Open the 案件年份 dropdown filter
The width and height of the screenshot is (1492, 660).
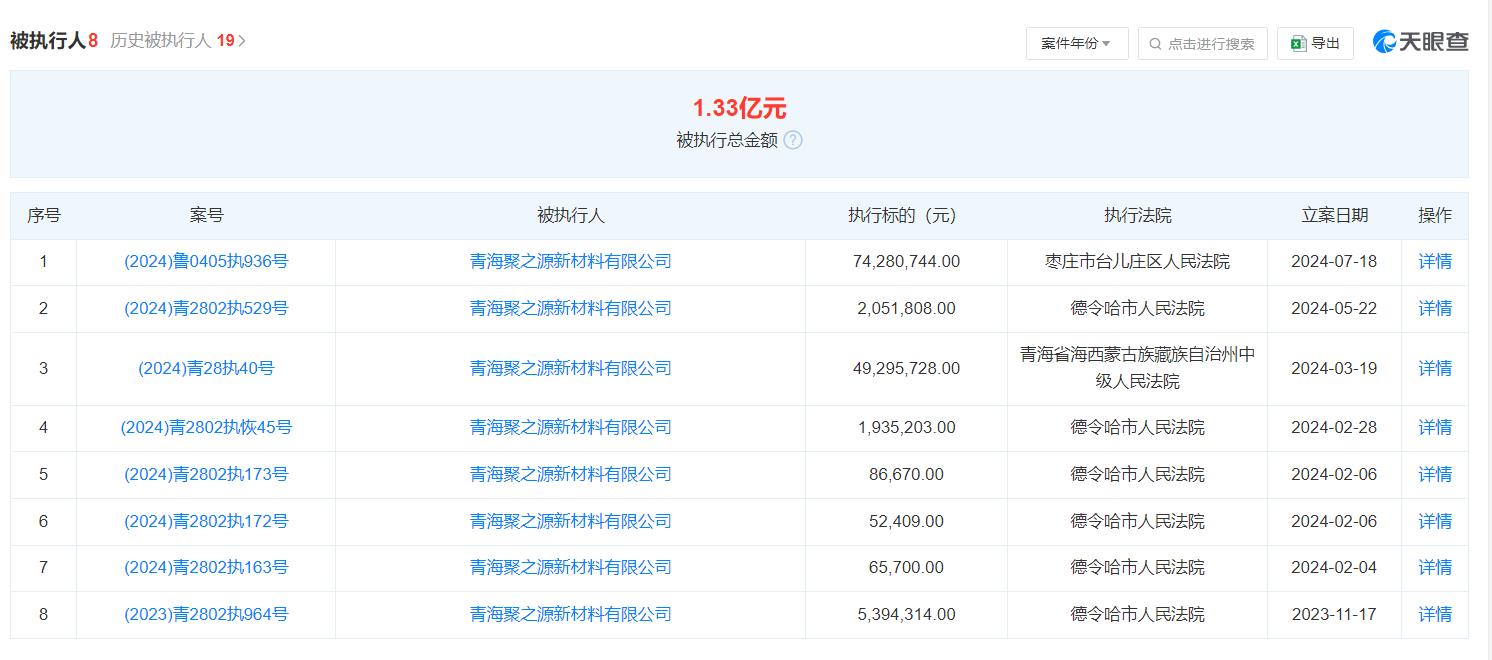(1076, 43)
